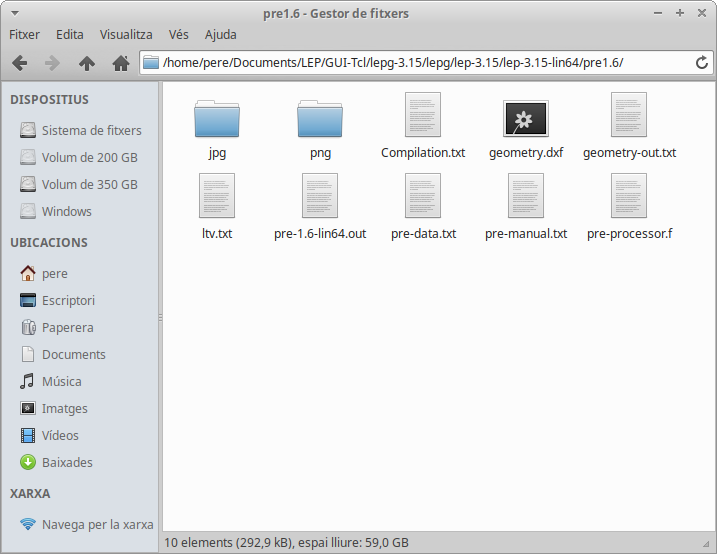Open the Fitxer menu
Viewport: 717px width, 554px height.
(x=24, y=34)
